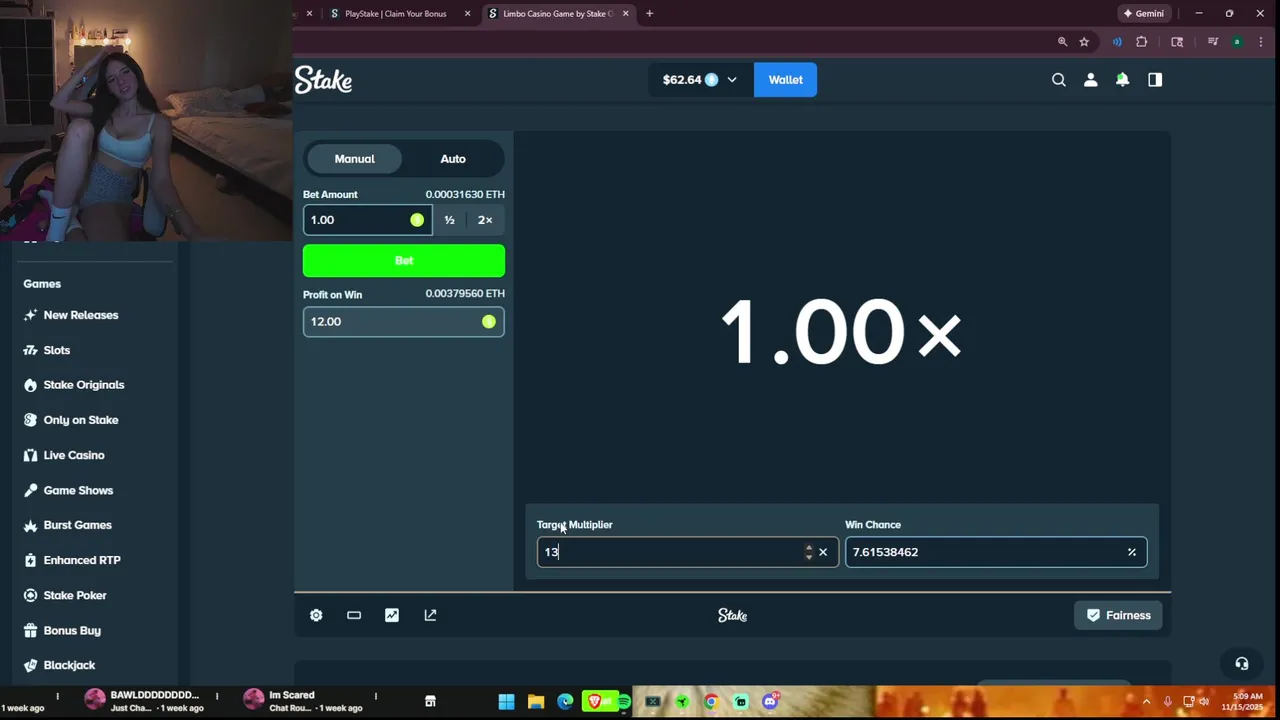Screen dimensions: 1280x720
Task: Bookmark the page with star icon
Action: coord(1084,42)
